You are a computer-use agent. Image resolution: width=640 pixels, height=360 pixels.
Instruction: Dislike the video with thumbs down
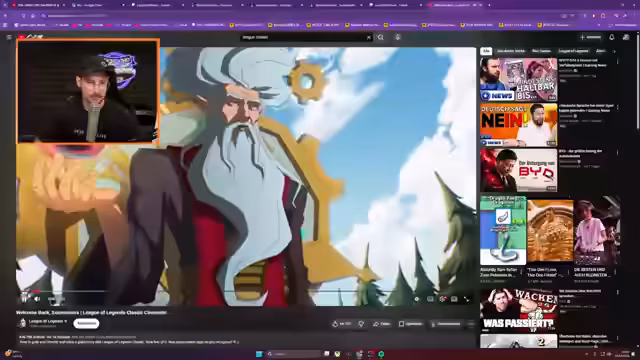[x=361, y=324]
